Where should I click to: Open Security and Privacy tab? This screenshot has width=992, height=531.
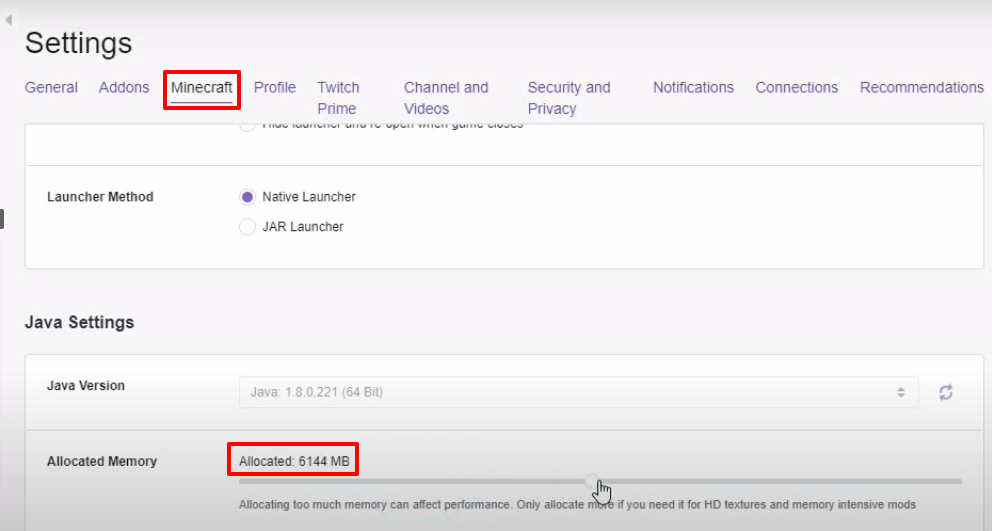point(569,98)
